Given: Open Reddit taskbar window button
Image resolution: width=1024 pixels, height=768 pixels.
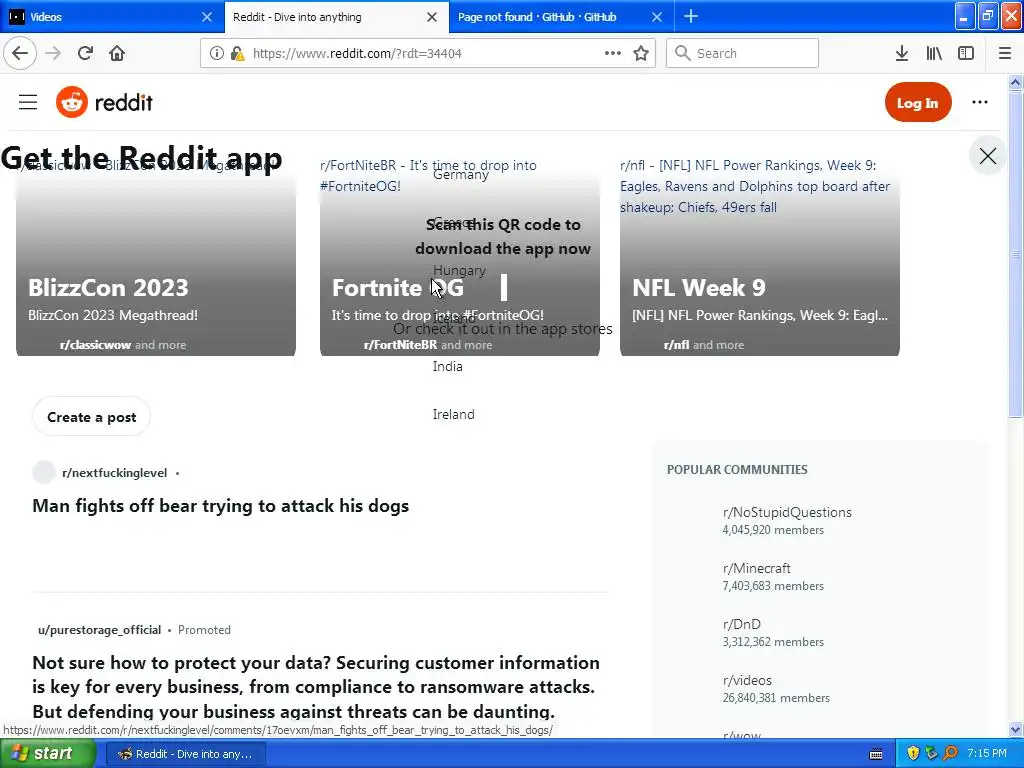Looking at the screenshot, I should click(185, 754).
